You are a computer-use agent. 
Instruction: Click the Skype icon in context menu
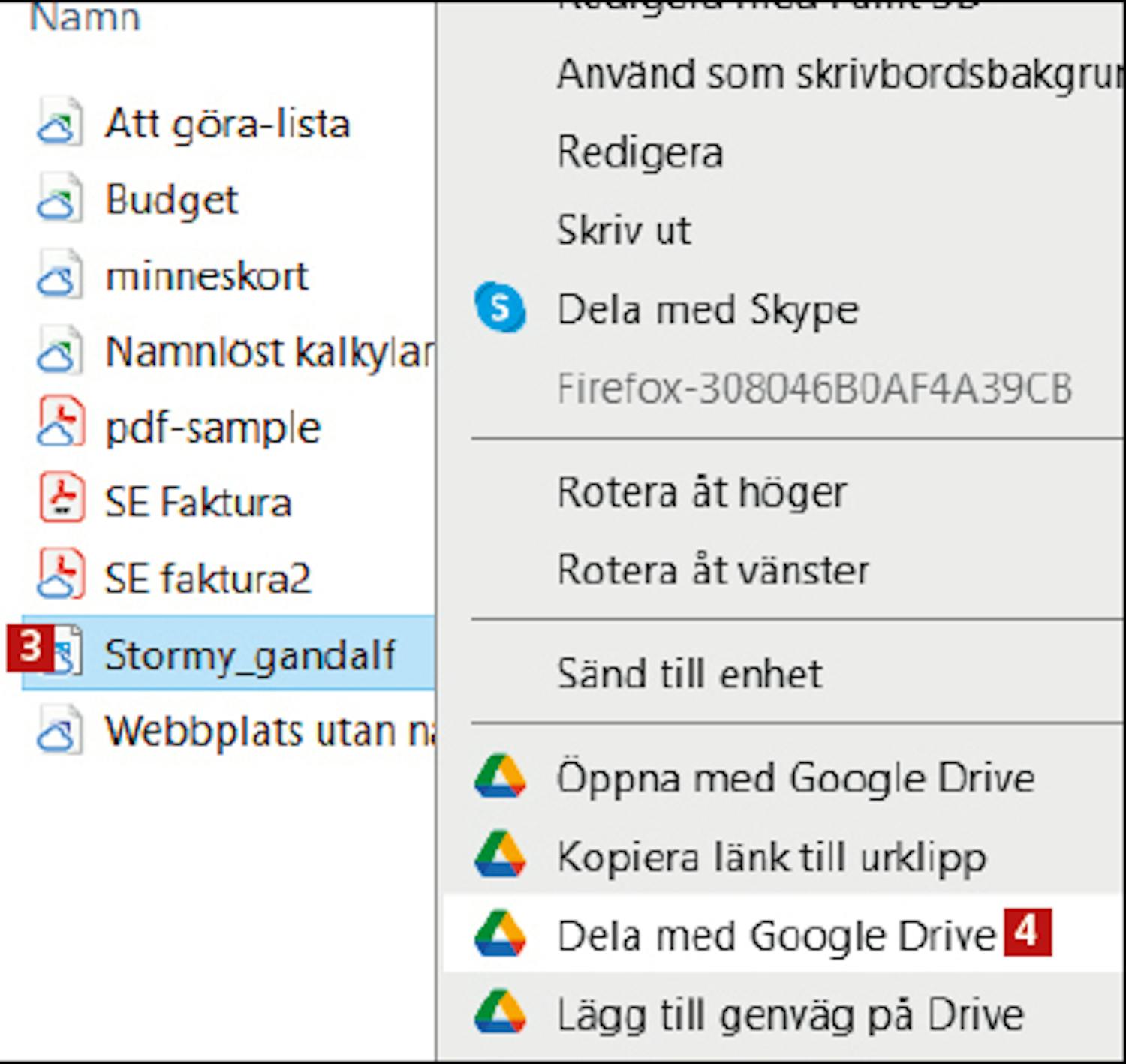[500, 308]
